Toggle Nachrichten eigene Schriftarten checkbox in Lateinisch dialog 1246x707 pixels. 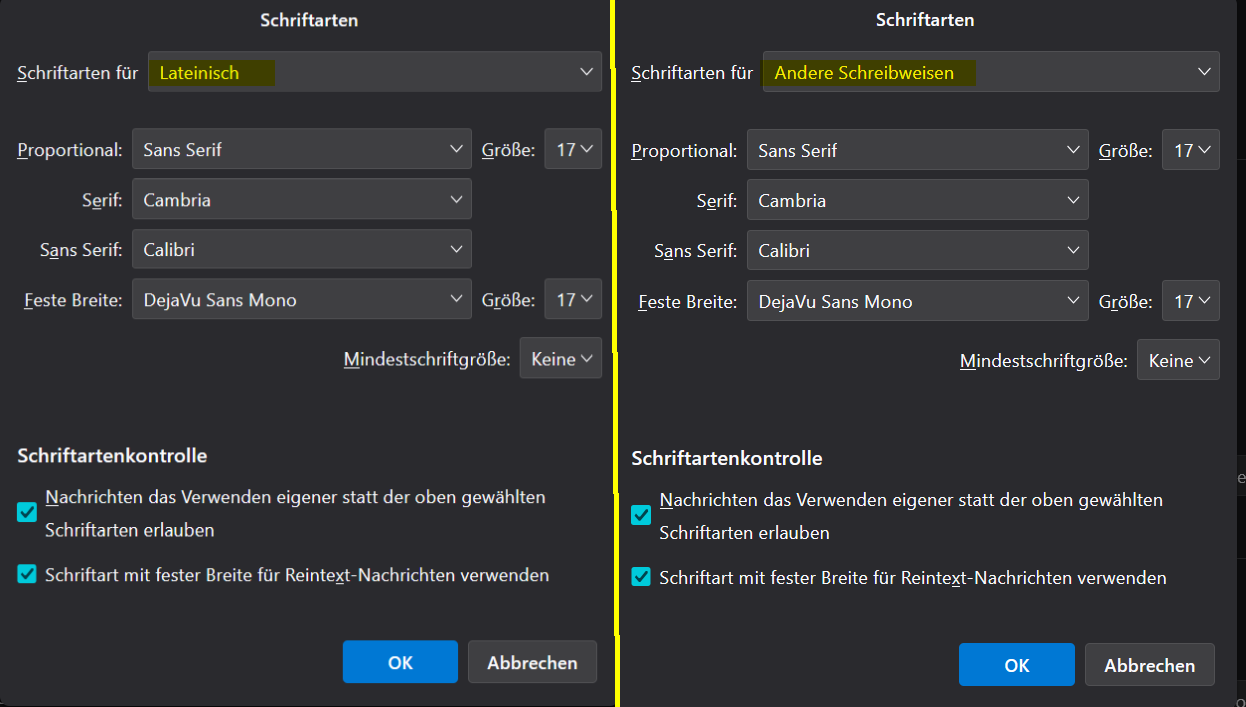(27, 512)
